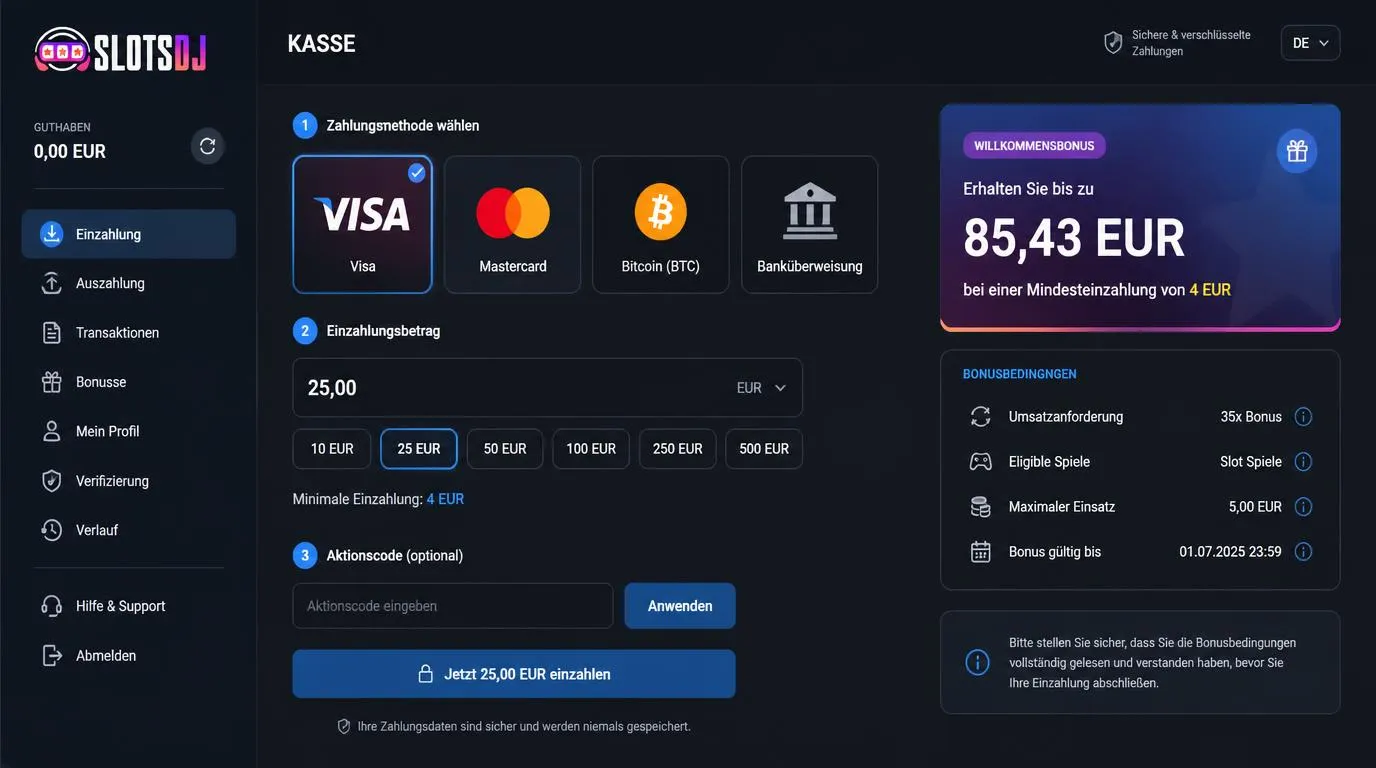Viewport: 1376px width, 768px height.
Task: Choose Bitcoin (BTC) payment method
Action: click(x=661, y=224)
